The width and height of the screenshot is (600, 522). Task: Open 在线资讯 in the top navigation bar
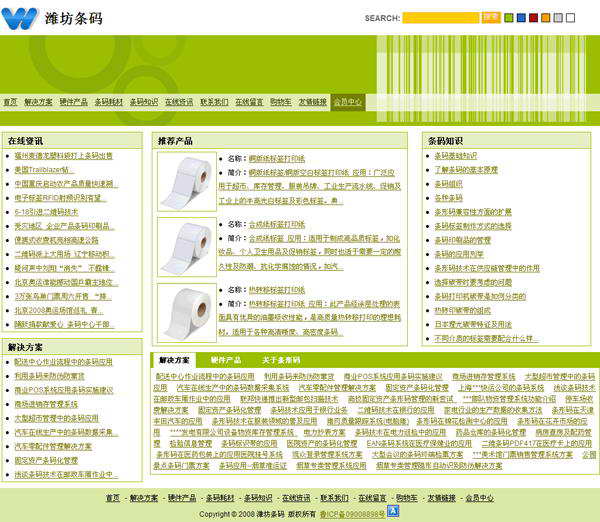click(x=179, y=102)
